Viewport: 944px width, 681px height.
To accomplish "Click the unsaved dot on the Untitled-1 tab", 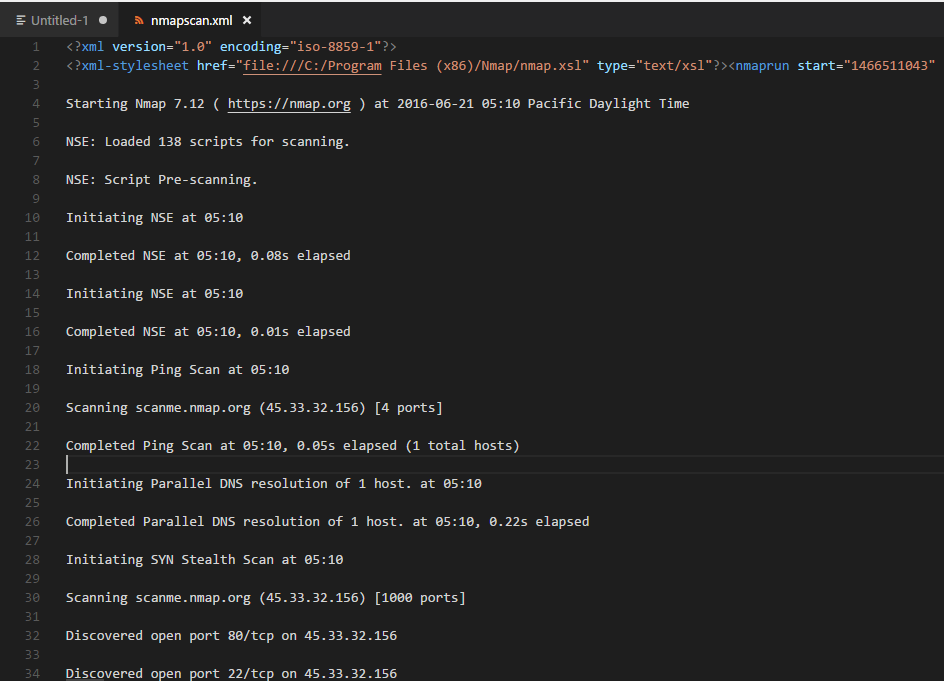I will coord(103,20).
